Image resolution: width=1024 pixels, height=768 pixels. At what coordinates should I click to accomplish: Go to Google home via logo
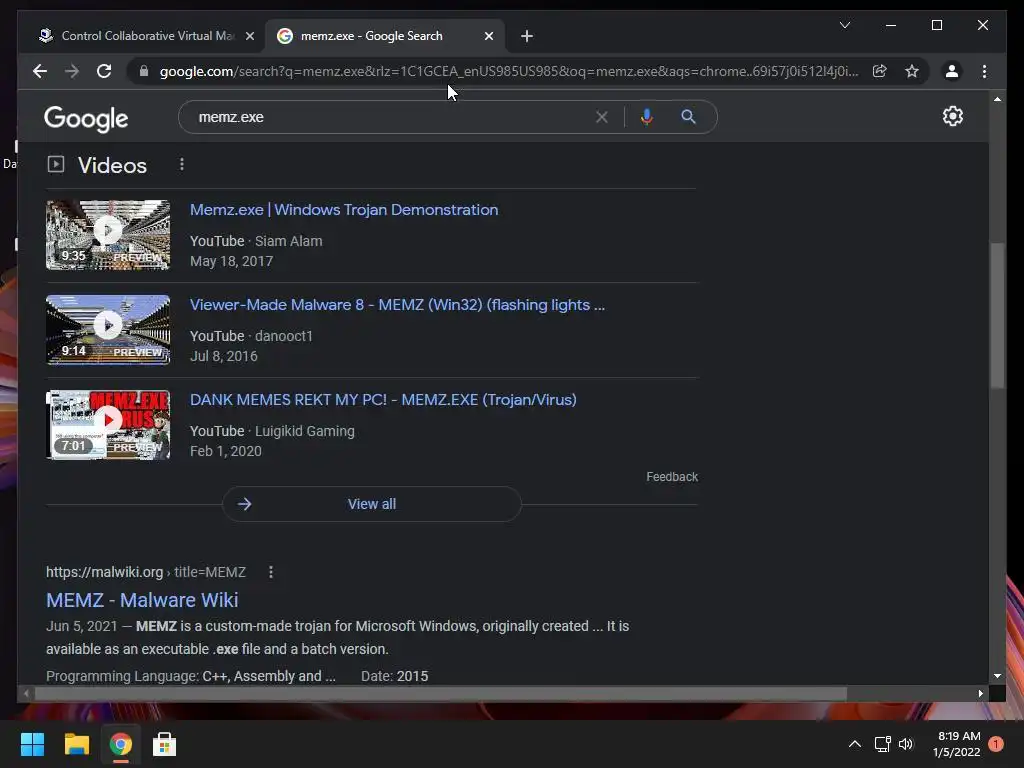click(86, 118)
